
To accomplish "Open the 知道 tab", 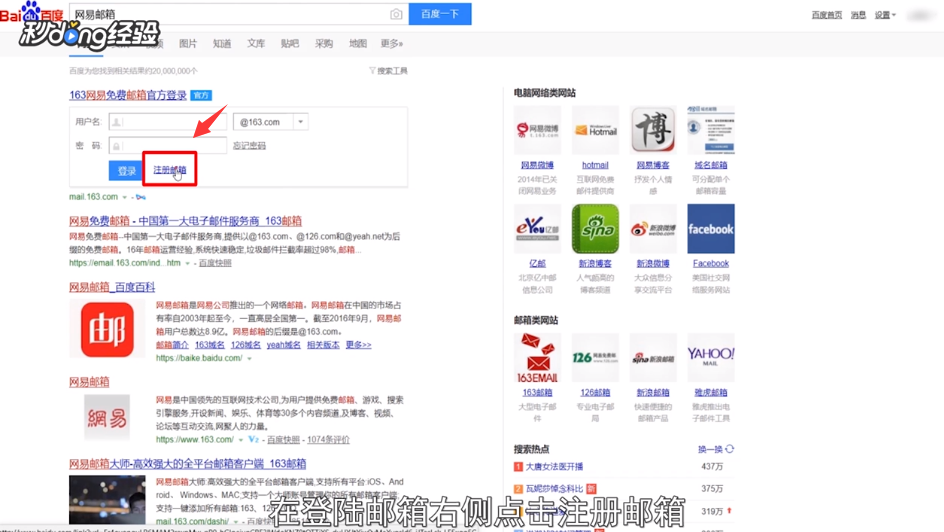I will pyautogui.click(x=222, y=43).
